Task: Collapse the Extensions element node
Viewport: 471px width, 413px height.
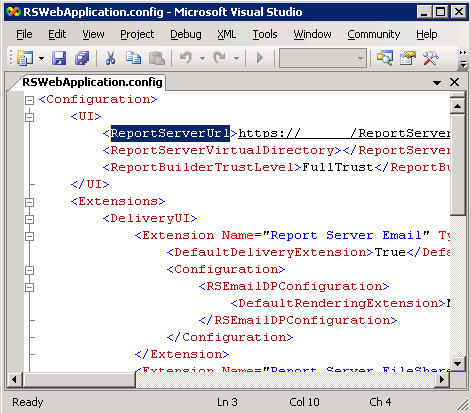Action: (30, 202)
